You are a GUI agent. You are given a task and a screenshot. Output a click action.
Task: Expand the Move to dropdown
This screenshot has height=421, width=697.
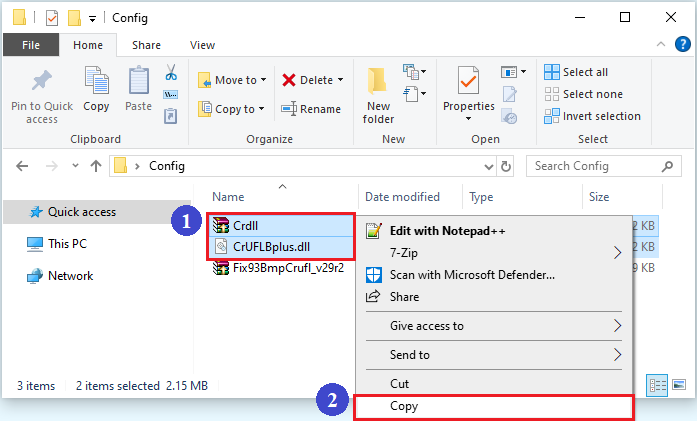(x=264, y=80)
